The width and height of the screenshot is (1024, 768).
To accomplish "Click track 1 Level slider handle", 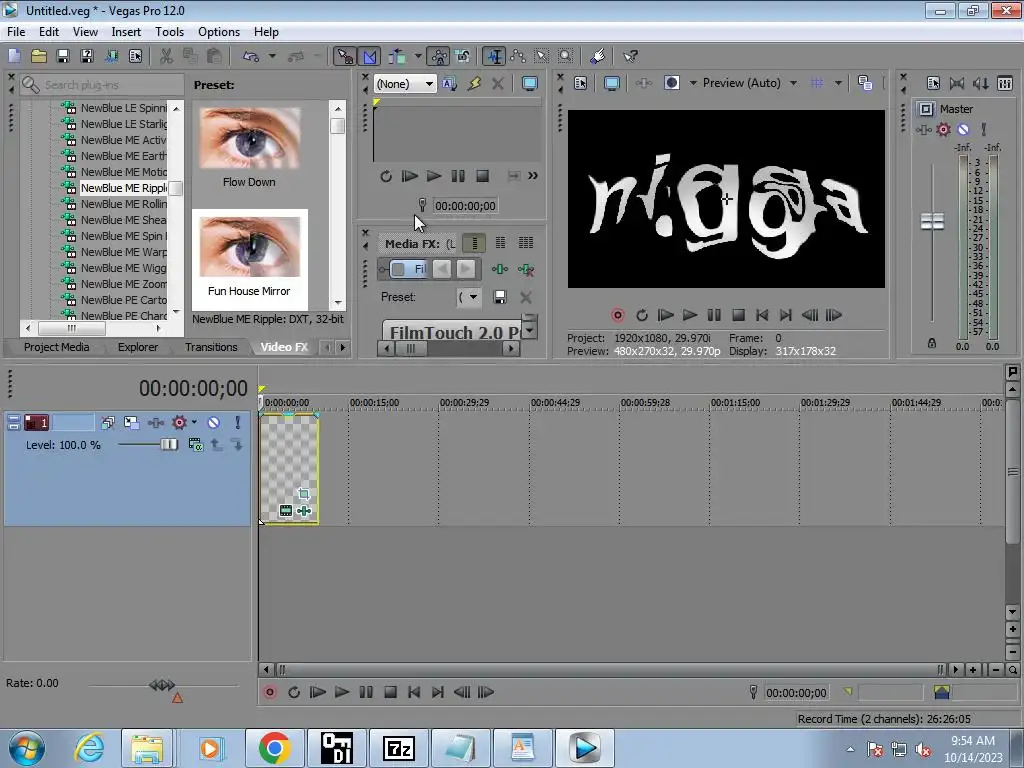I will pos(168,444).
